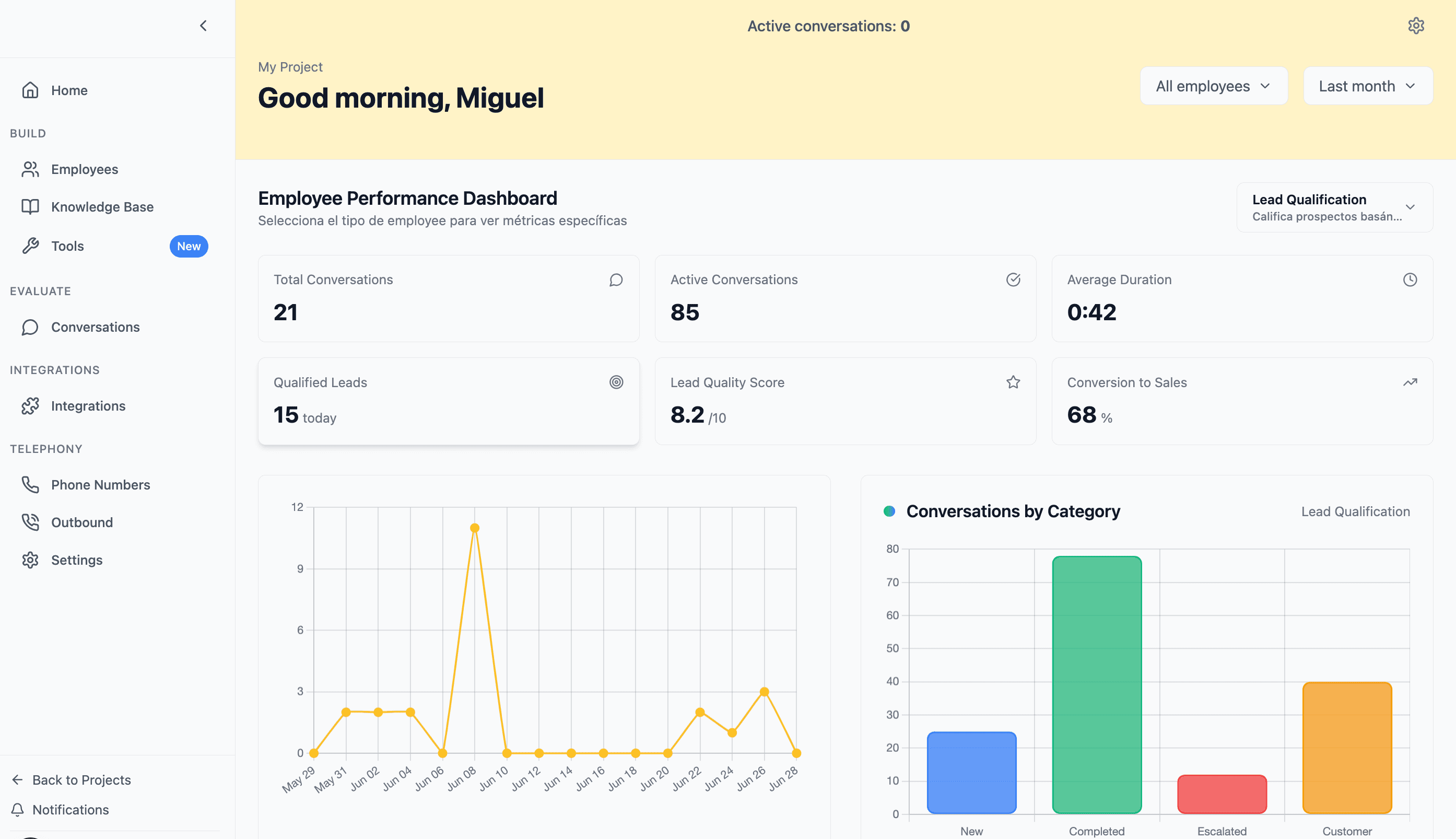Open the All employees dropdown
The image size is (1456, 839).
[1213, 86]
